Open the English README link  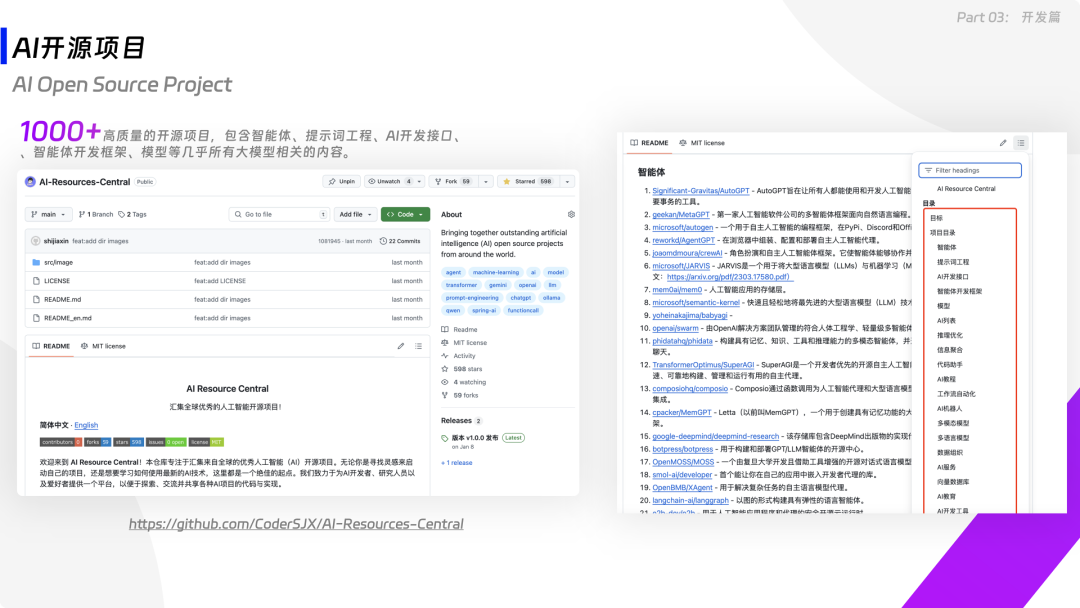[86, 426]
